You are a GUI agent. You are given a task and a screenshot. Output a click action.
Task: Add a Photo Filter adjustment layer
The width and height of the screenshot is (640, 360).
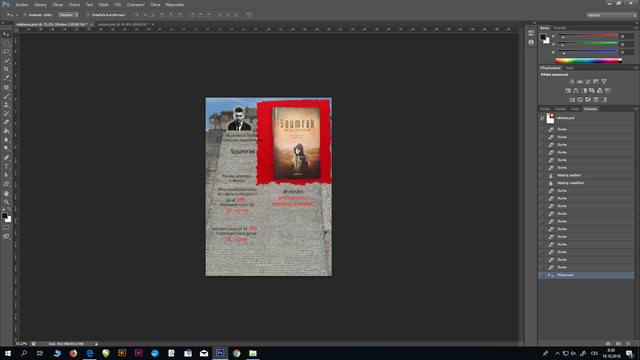(x=592, y=91)
